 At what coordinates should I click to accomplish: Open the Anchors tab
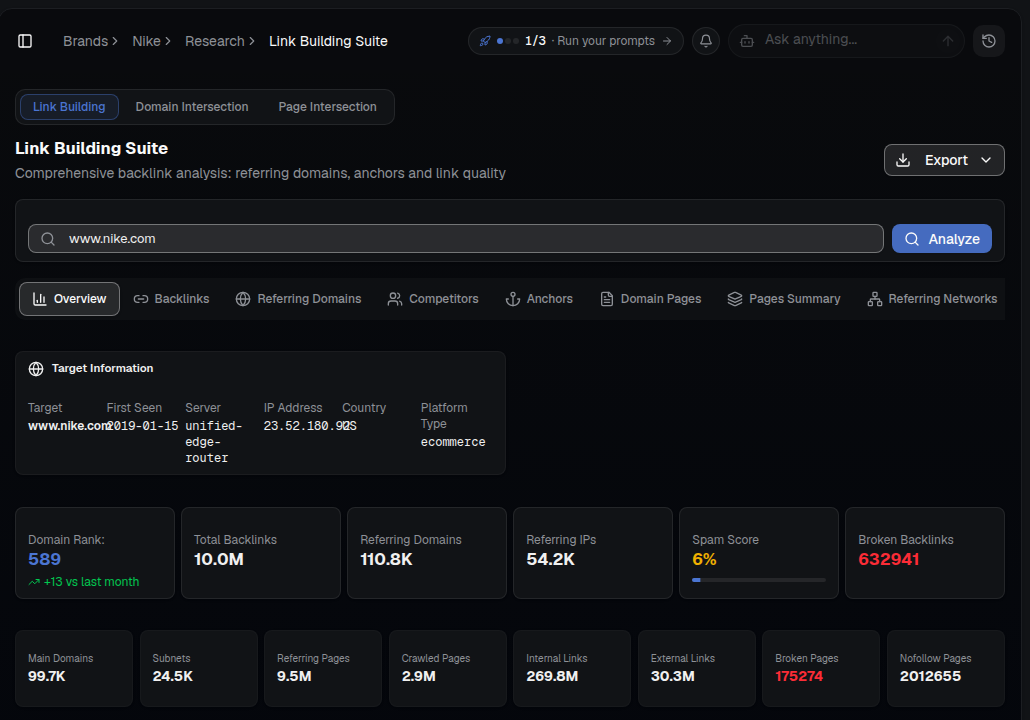tap(539, 299)
